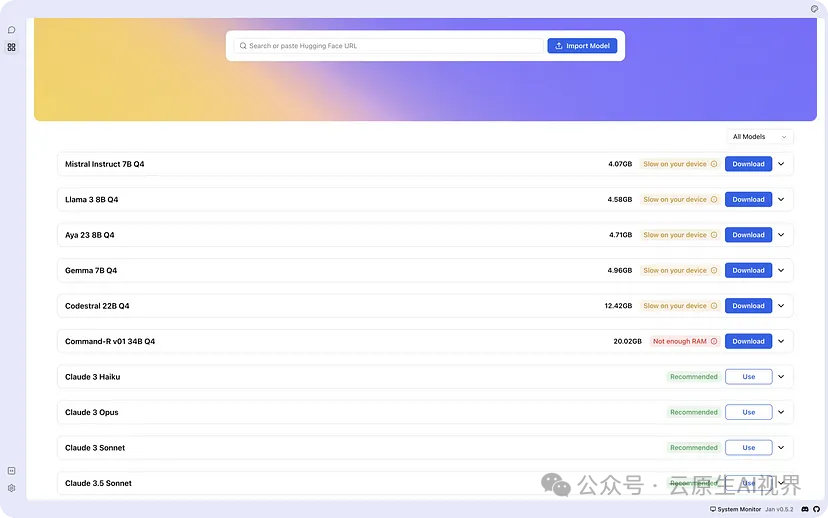Click the 4.58GB size value
The width and height of the screenshot is (828, 518).
[620, 200]
